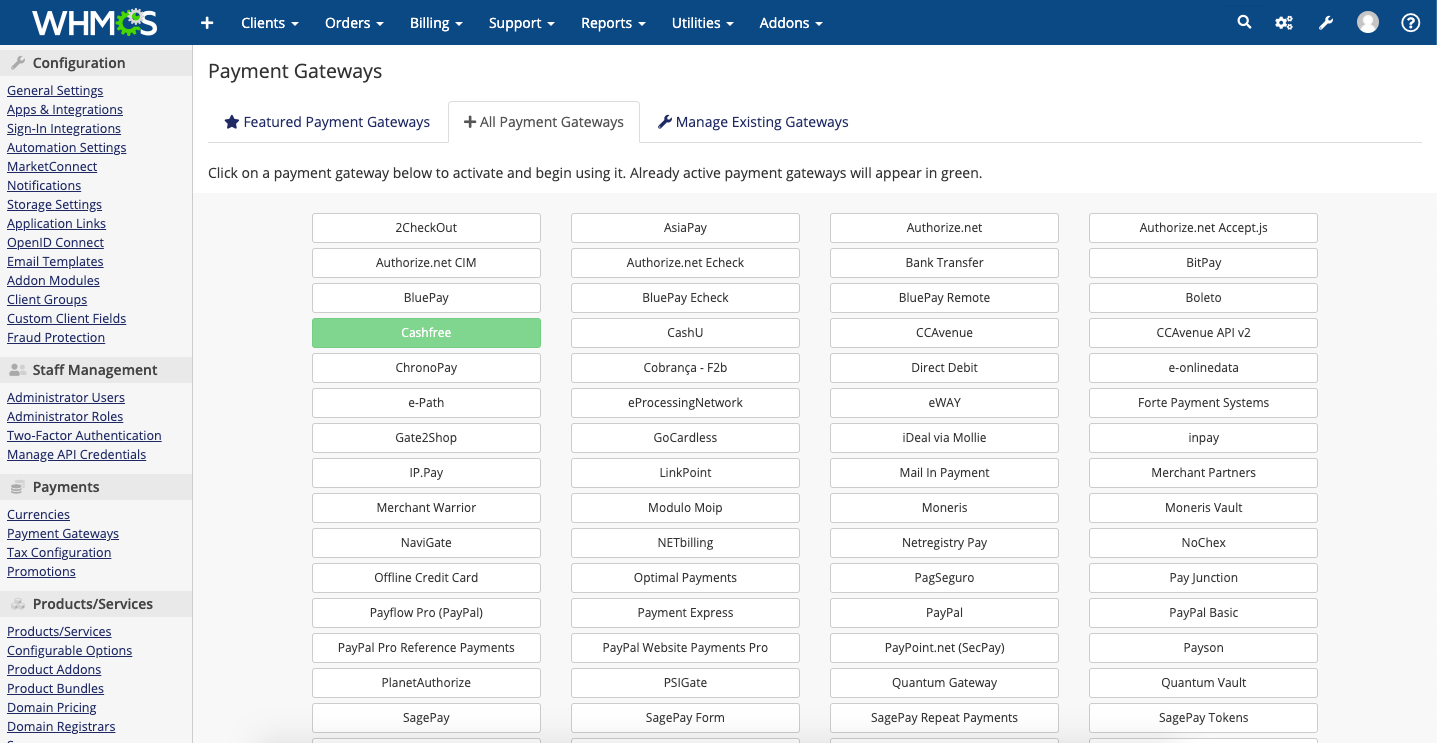Click the help question mark icon

tap(1410, 22)
